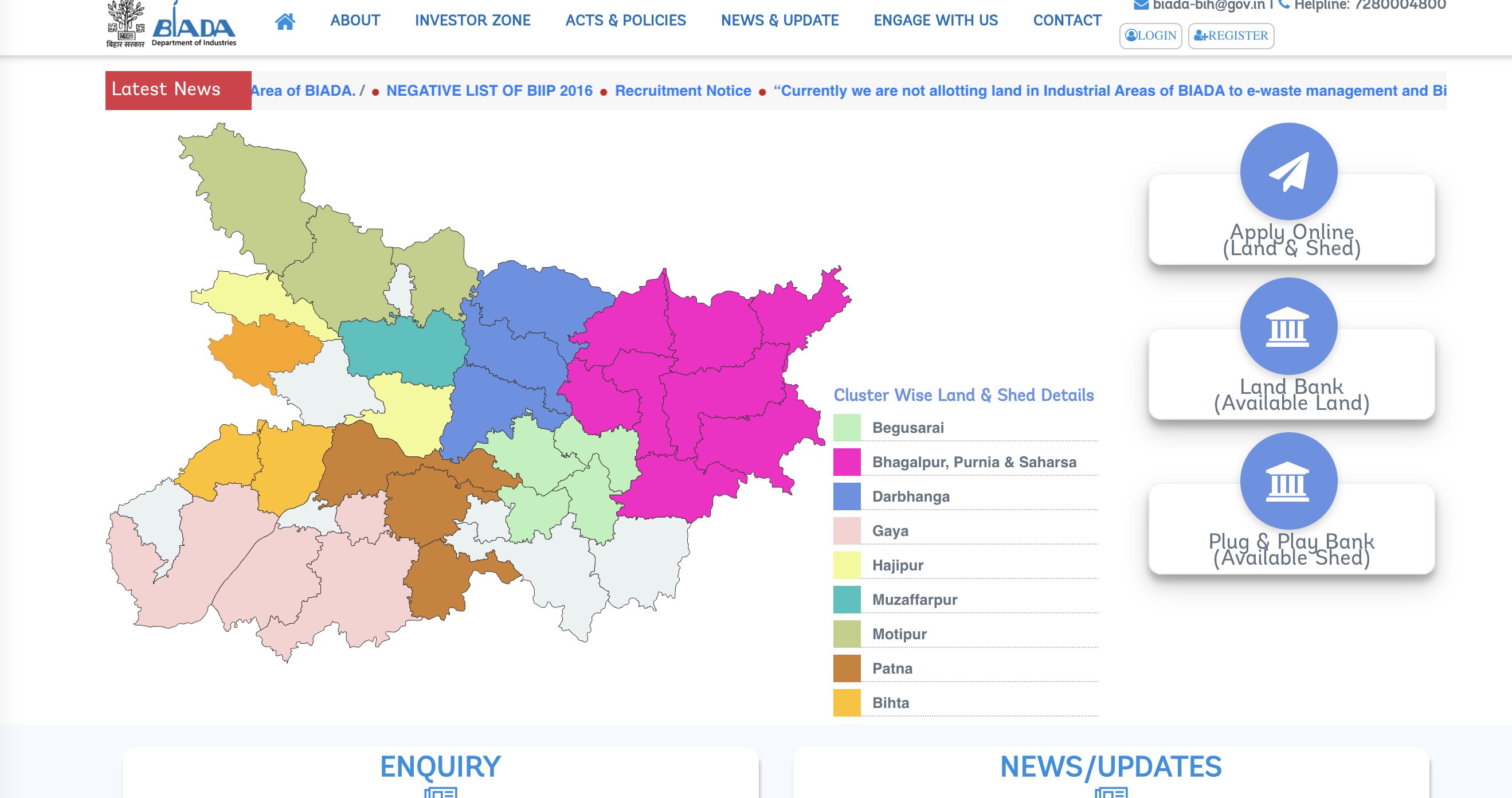
Task: Click the ENQUIRY heading
Action: point(440,767)
